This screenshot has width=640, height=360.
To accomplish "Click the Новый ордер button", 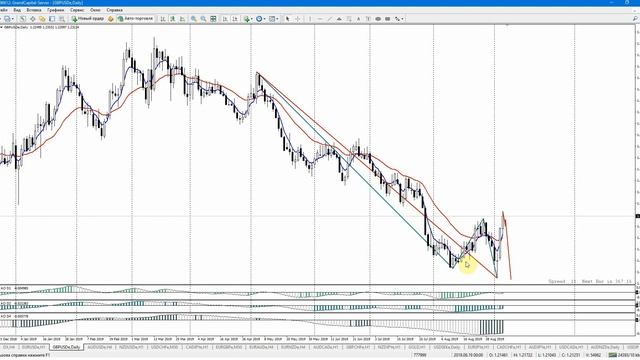I will [x=88, y=19].
